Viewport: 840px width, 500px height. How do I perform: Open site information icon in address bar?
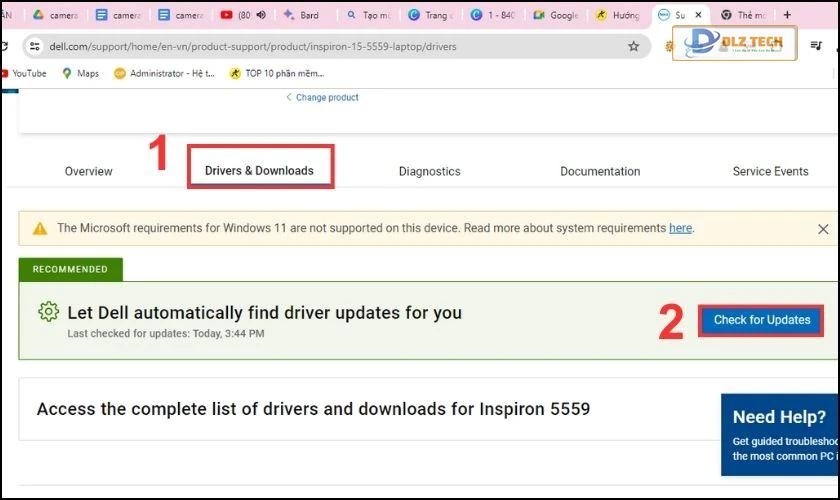click(34, 46)
